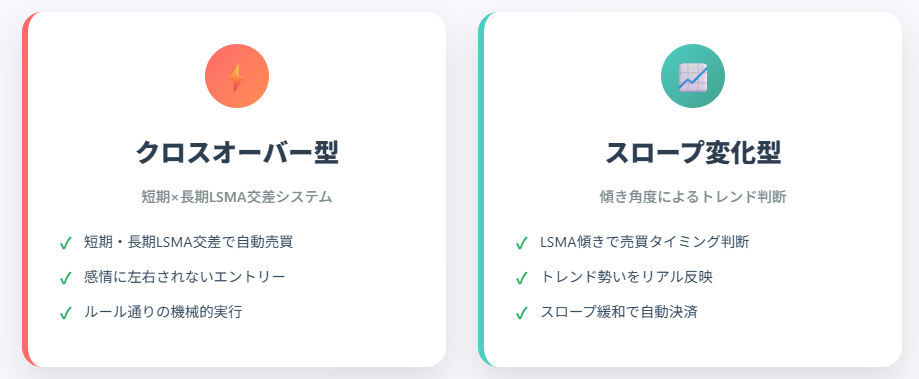Click subtitle 短期×長期LSMA交差システム

237,197
